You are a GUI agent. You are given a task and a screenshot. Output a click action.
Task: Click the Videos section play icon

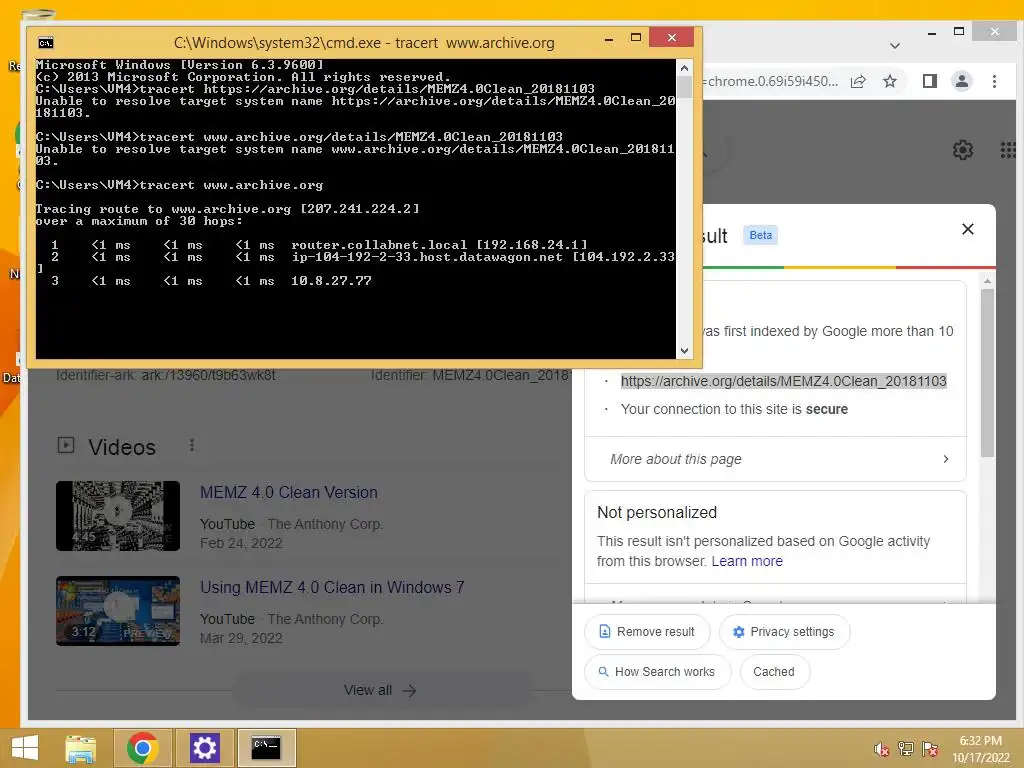(x=66, y=445)
